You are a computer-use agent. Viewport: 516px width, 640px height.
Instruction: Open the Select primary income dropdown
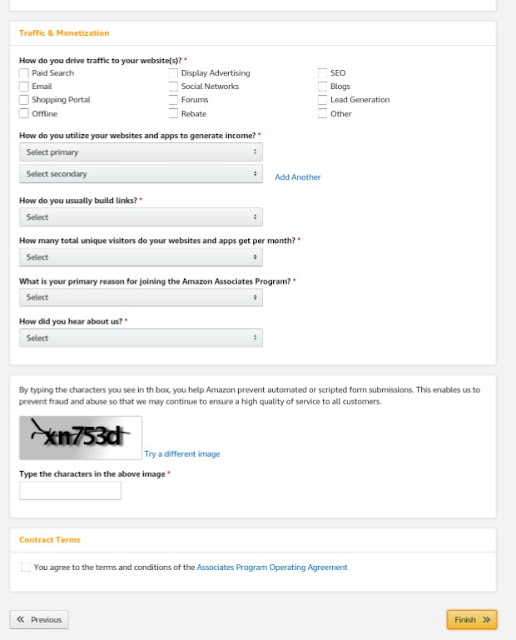click(x=141, y=152)
